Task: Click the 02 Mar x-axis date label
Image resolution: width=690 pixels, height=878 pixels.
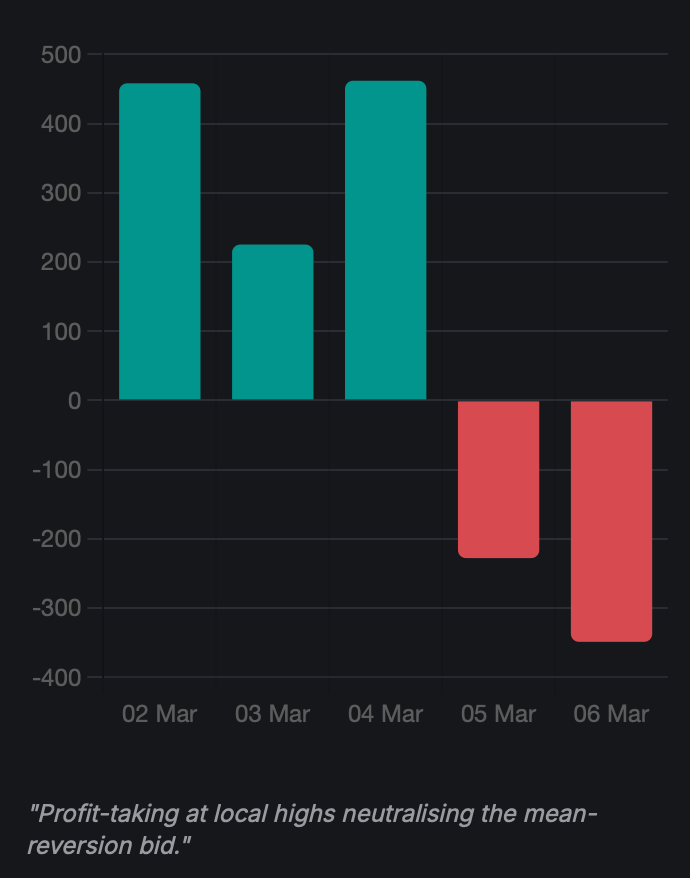Action: click(x=160, y=714)
